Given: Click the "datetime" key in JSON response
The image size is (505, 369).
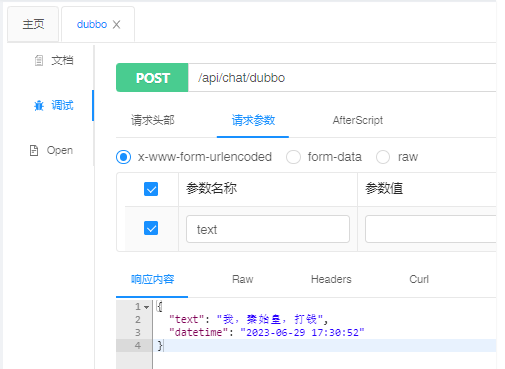Looking at the screenshot, I should coord(198,332).
